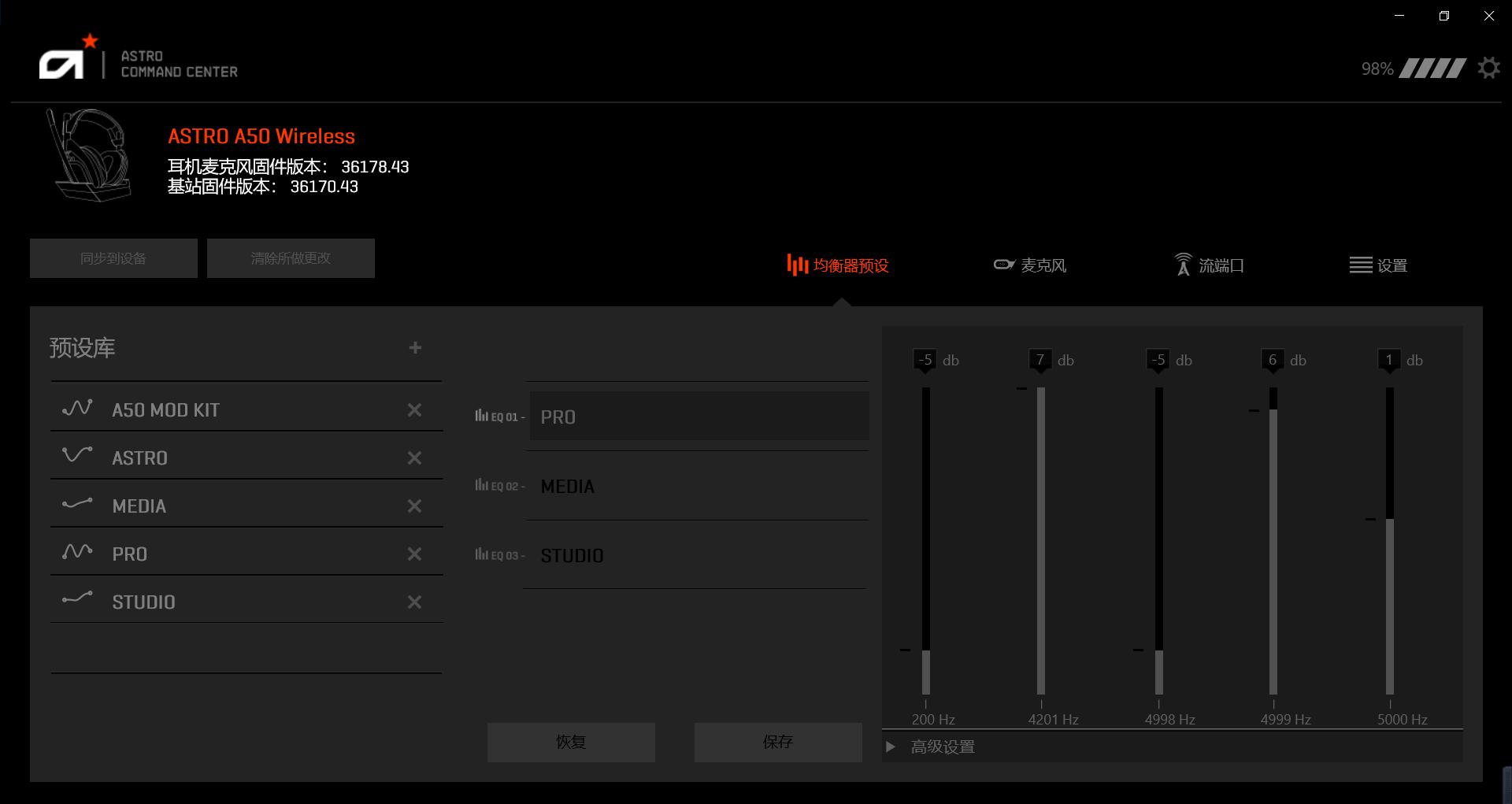
Task: Click the EQ 01 slot icon
Action: tap(481, 416)
